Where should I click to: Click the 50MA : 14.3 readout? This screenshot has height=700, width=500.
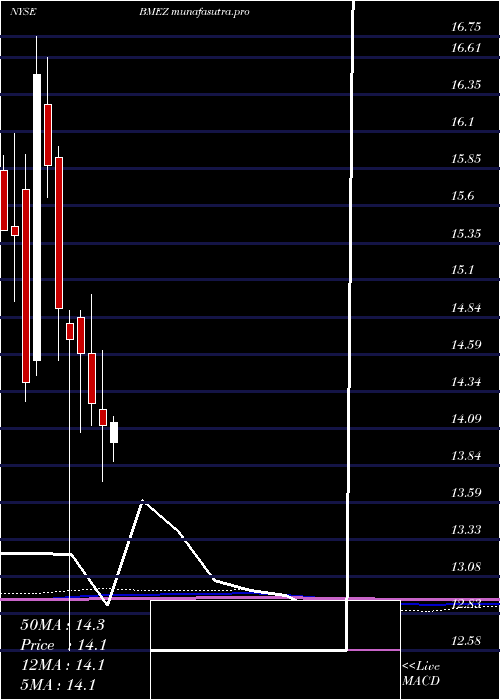pyautogui.click(x=62, y=625)
